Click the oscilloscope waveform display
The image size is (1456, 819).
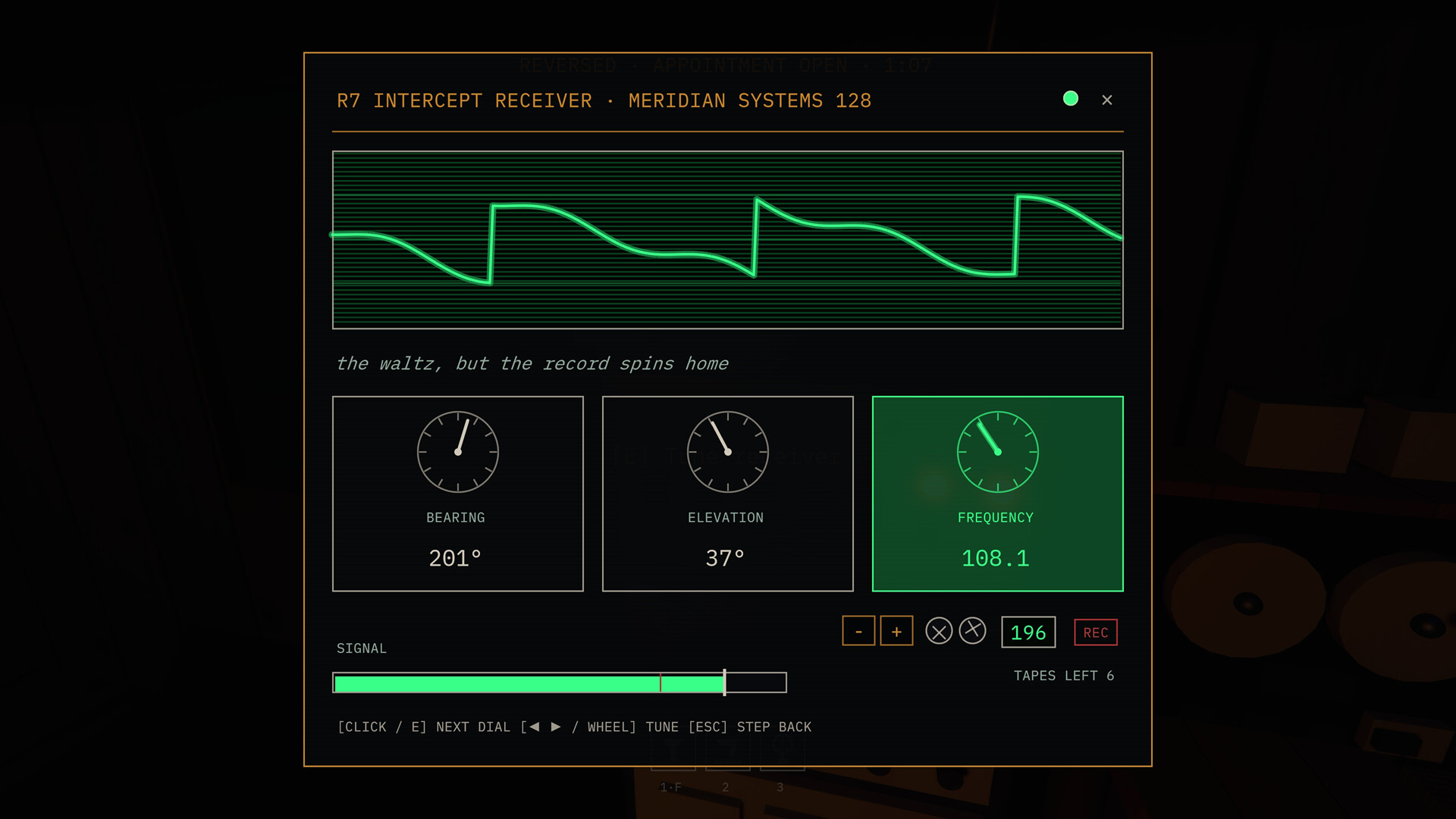(728, 240)
